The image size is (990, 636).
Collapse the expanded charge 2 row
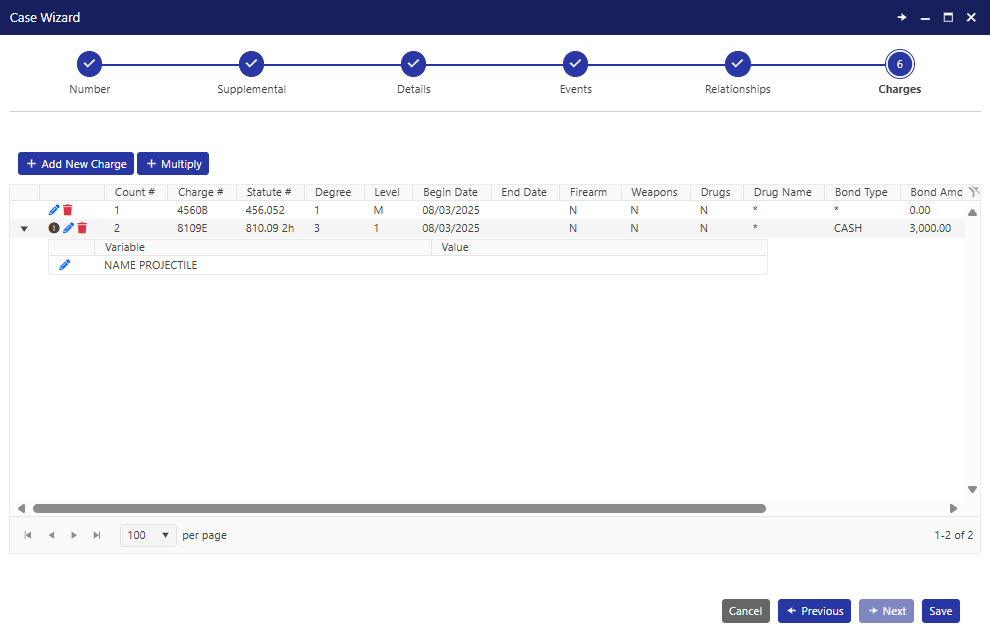coord(24,229)
